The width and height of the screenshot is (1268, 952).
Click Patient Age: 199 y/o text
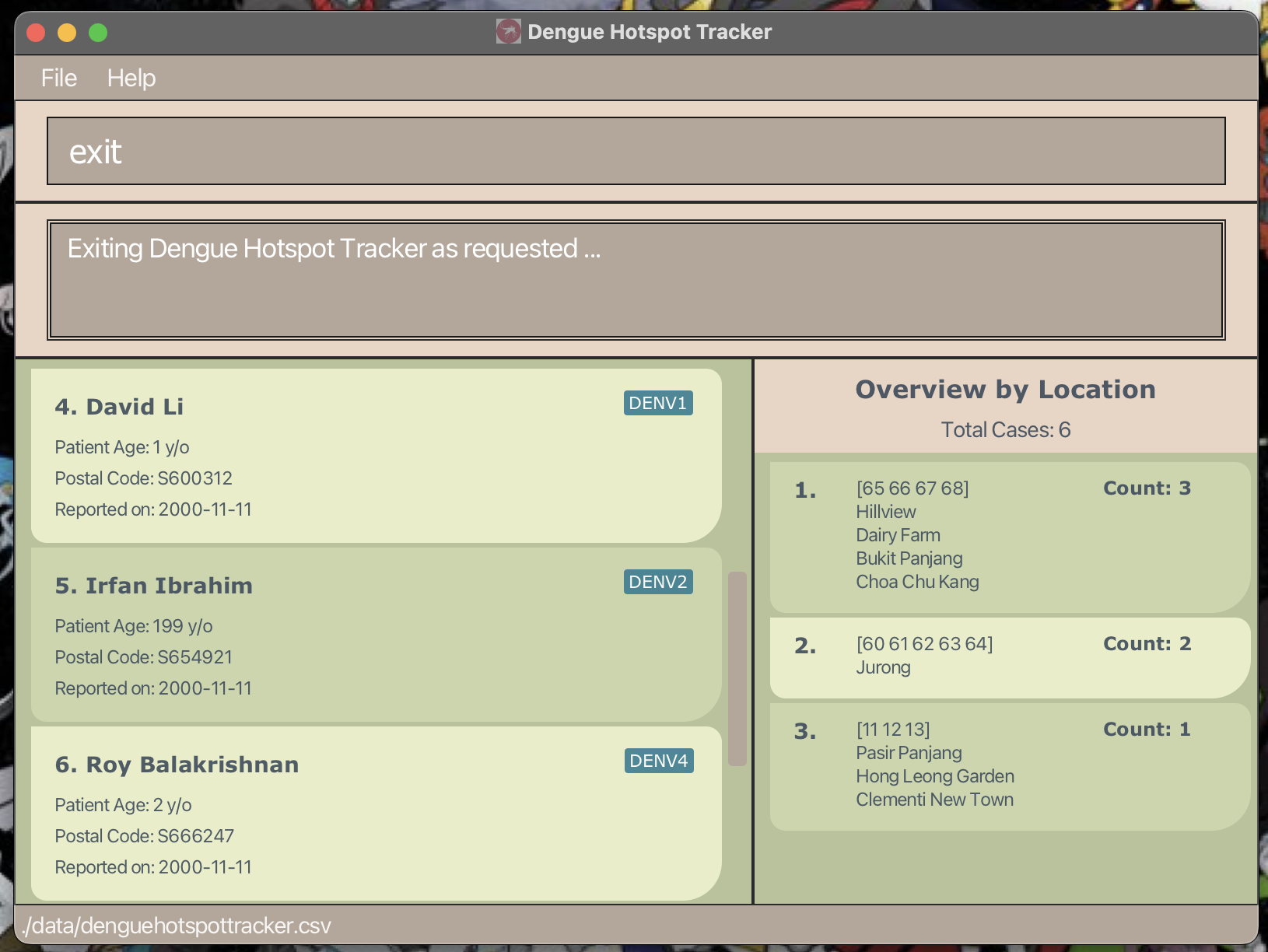[134, 626]
